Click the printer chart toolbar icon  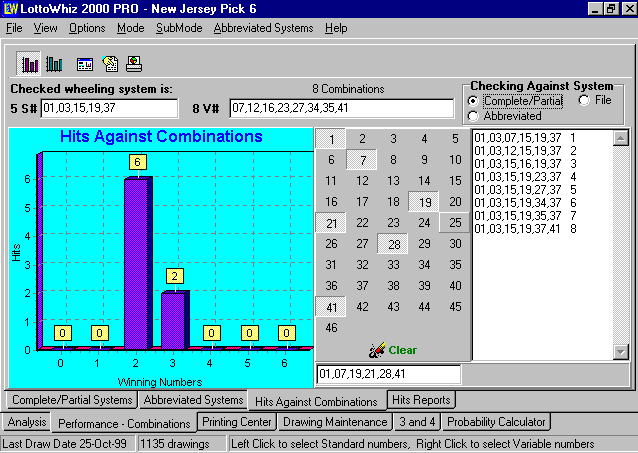pyautogui.click(x=134, y=64)
